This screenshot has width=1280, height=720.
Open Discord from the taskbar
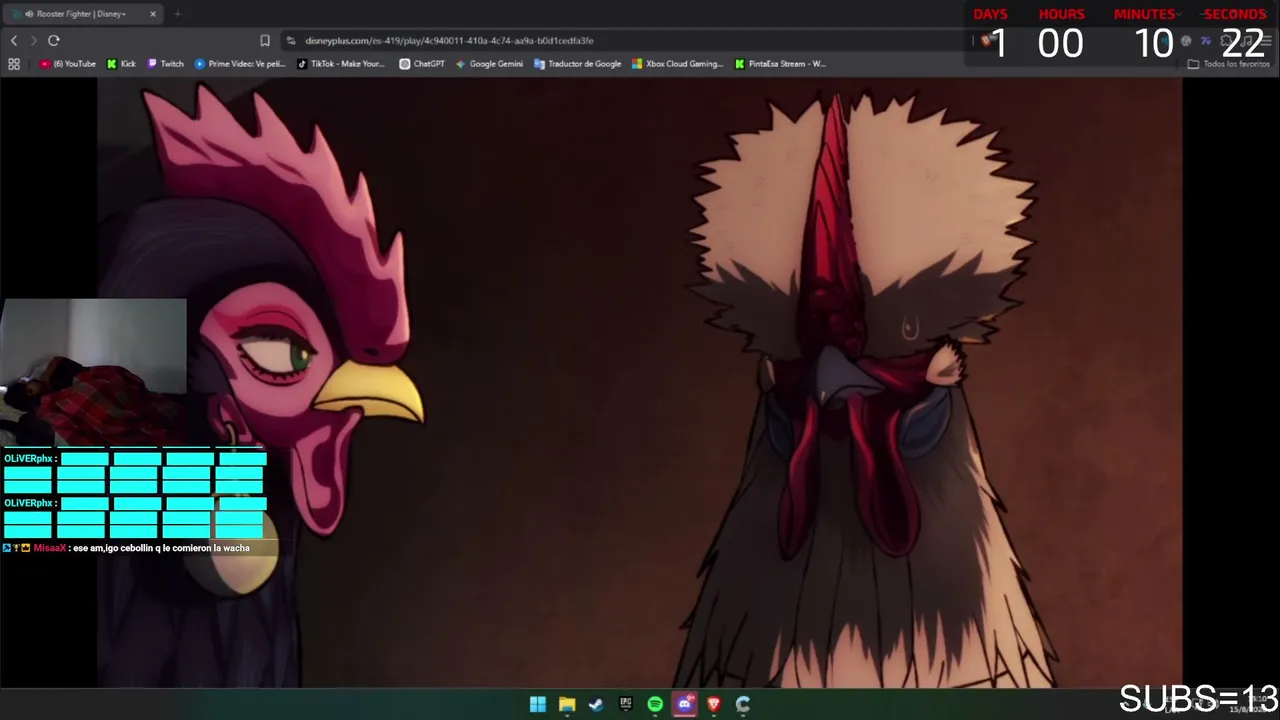pyautogui.click(x=685, y=704)
